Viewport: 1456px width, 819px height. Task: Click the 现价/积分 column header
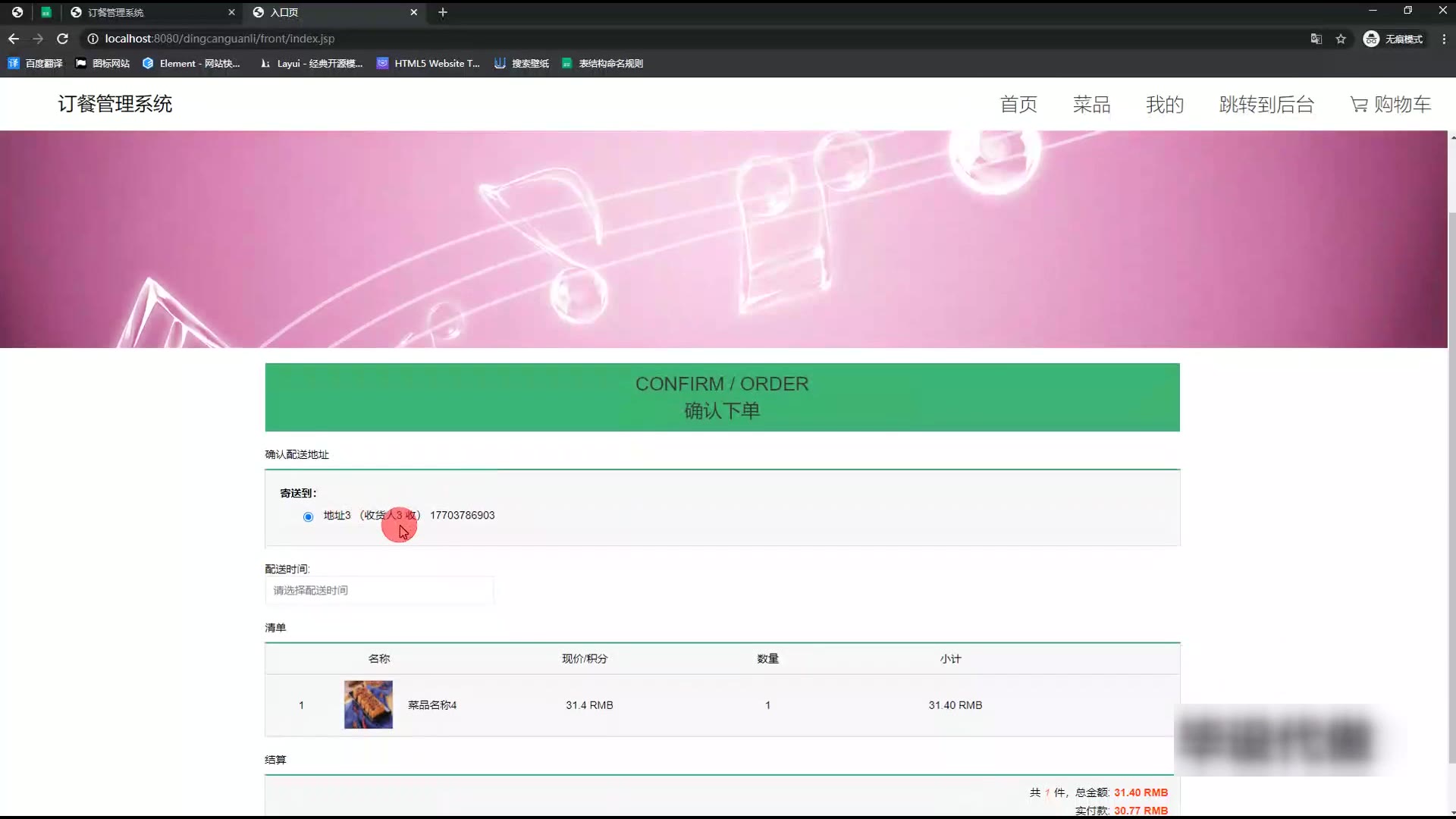click(x=585, y=659)
